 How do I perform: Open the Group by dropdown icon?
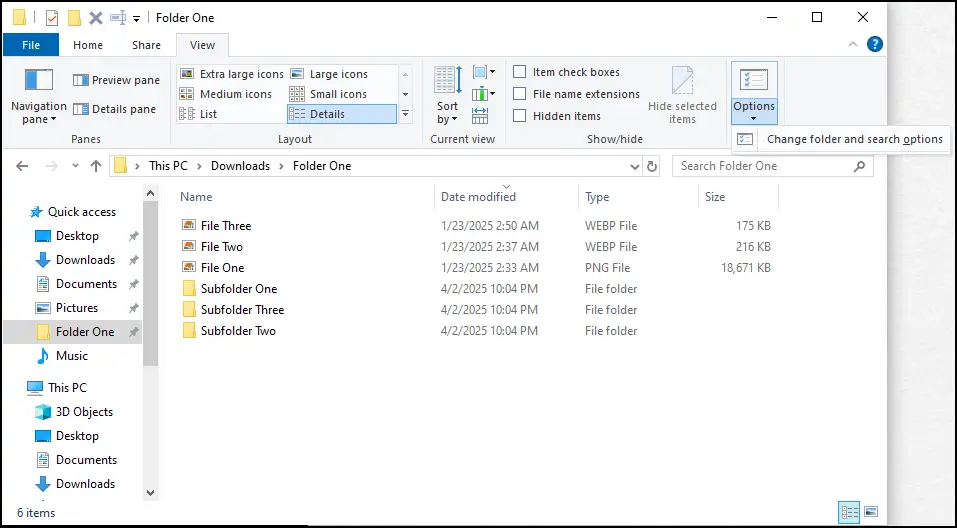(x=483, y=73)
